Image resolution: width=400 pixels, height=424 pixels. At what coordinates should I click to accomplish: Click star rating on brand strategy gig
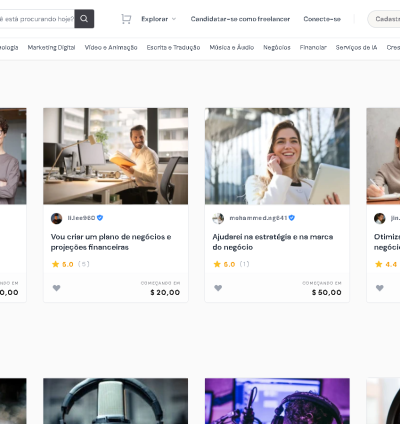click(224, 264)
